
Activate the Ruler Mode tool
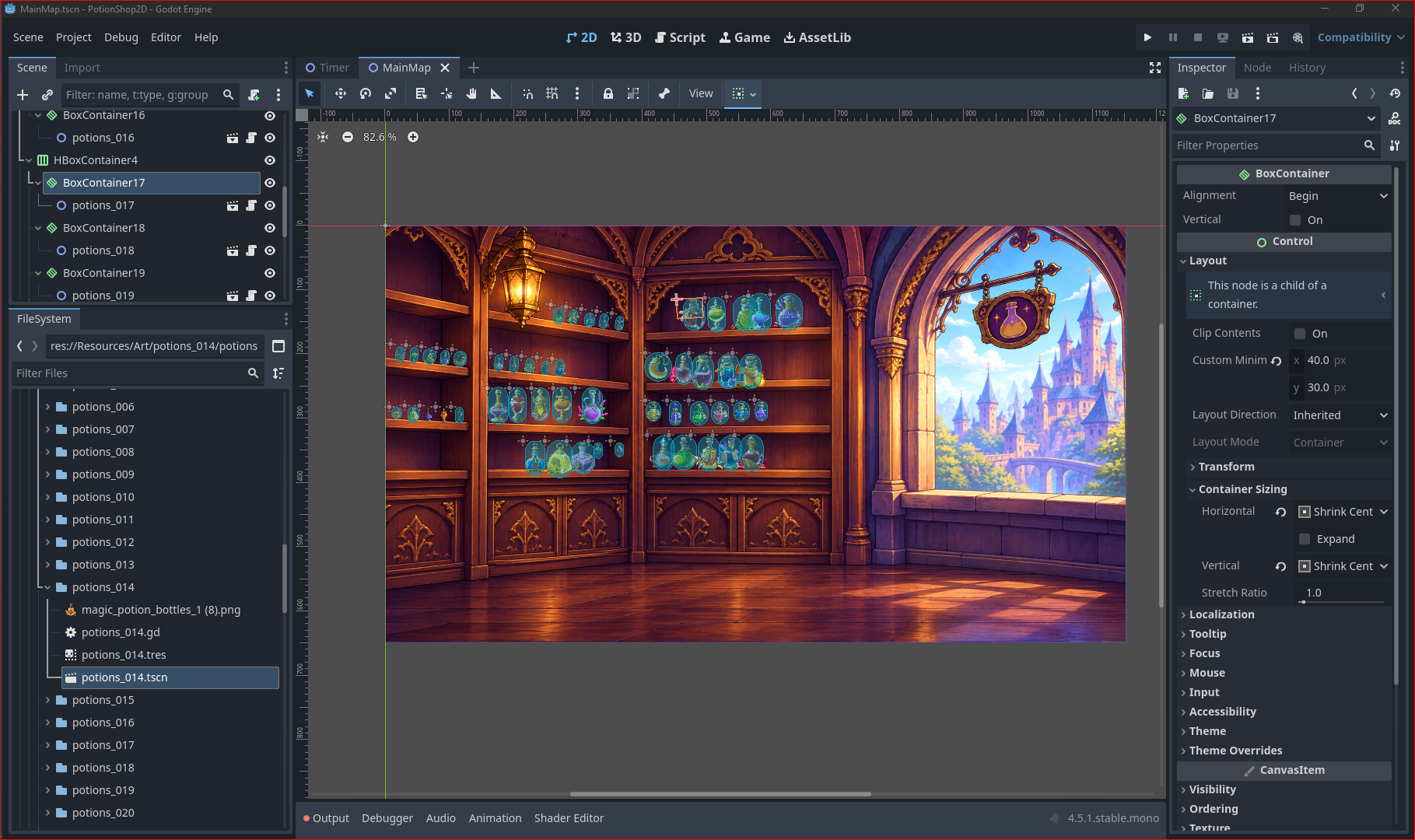[x=496, y=93]
